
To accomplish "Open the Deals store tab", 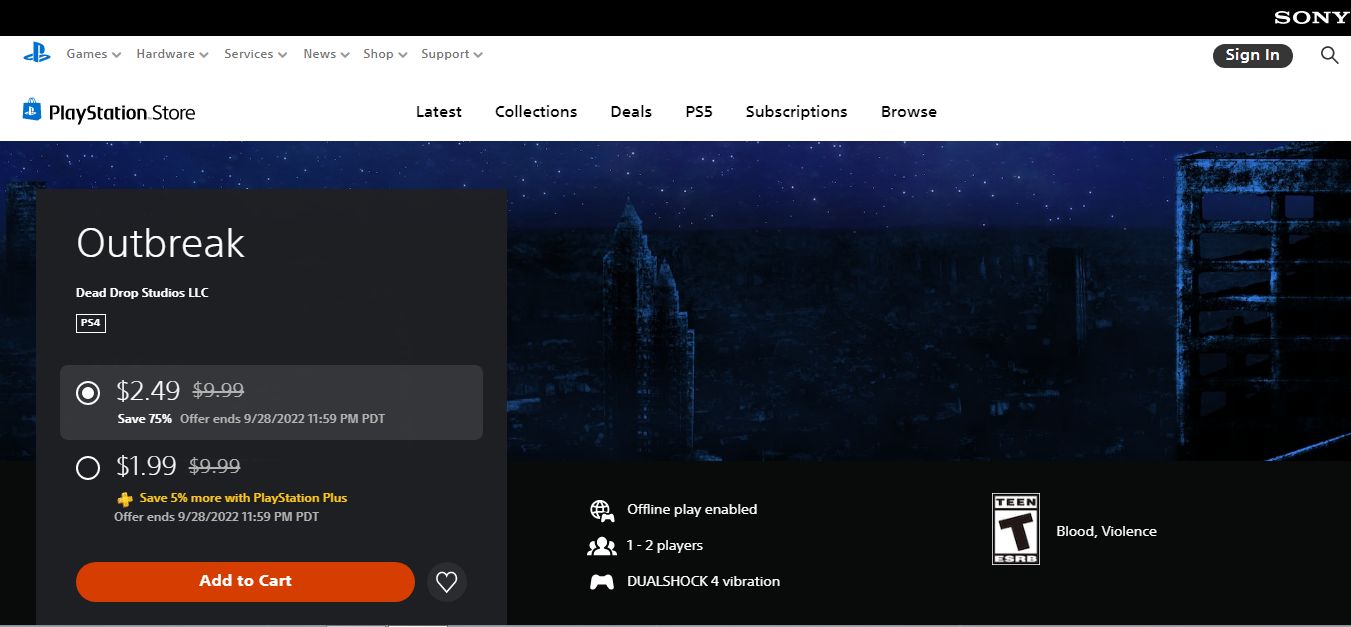I will click(631, 112).
